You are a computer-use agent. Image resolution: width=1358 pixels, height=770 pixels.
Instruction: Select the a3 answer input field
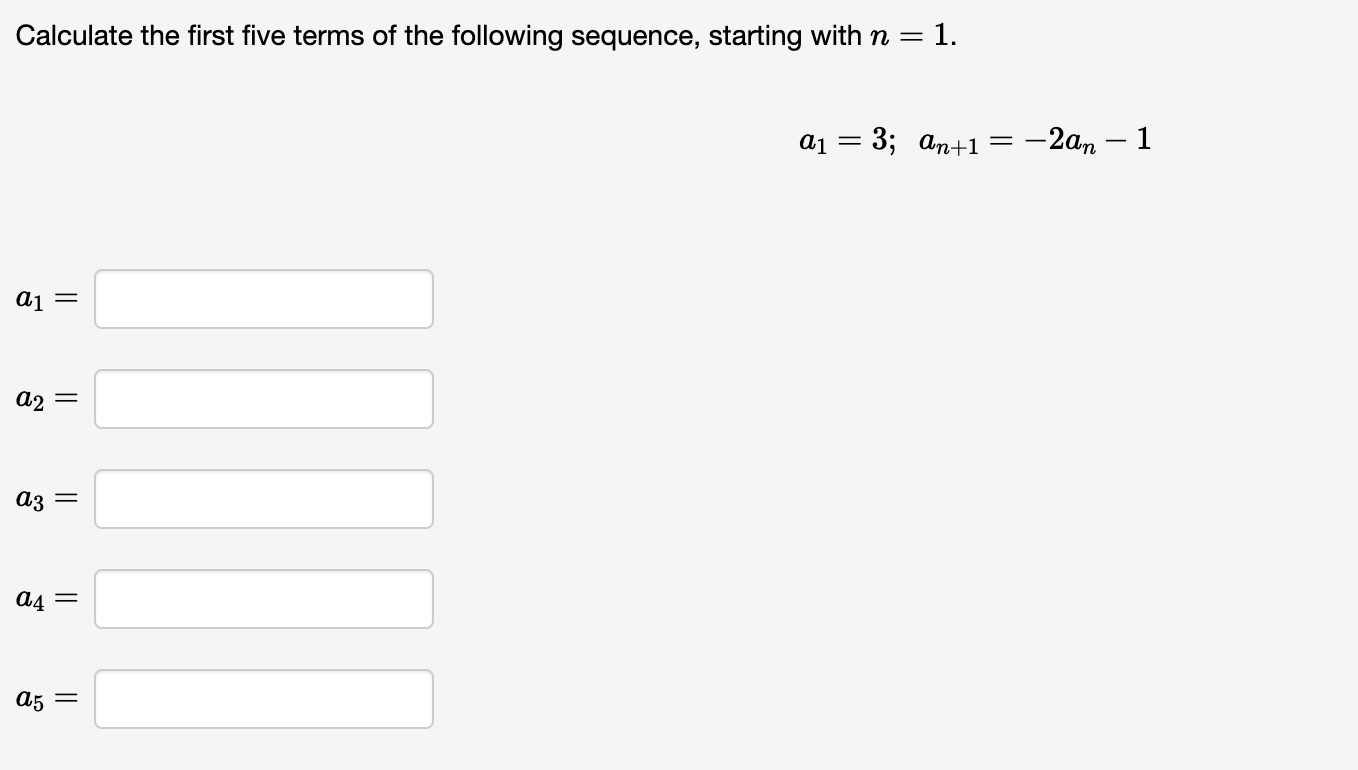coord(264,499)
